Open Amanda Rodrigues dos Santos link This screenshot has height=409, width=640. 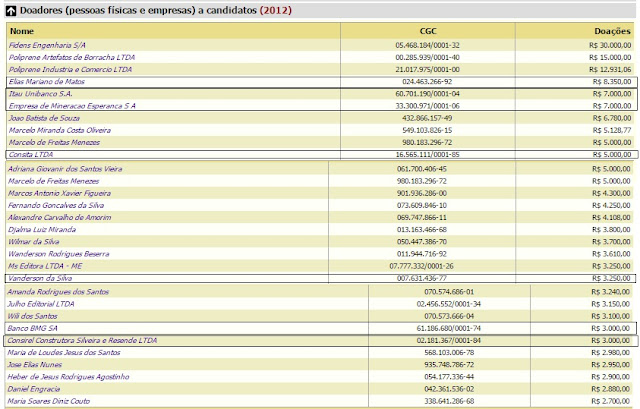click(58, 292)
